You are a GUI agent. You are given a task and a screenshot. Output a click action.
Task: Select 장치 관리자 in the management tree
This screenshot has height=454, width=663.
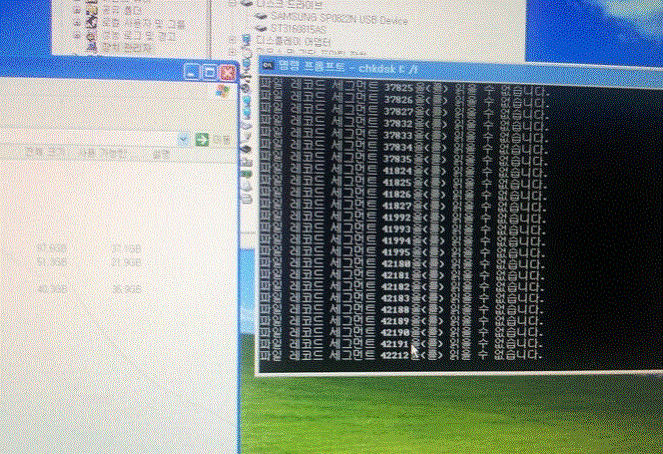click(x=127, y=48)
